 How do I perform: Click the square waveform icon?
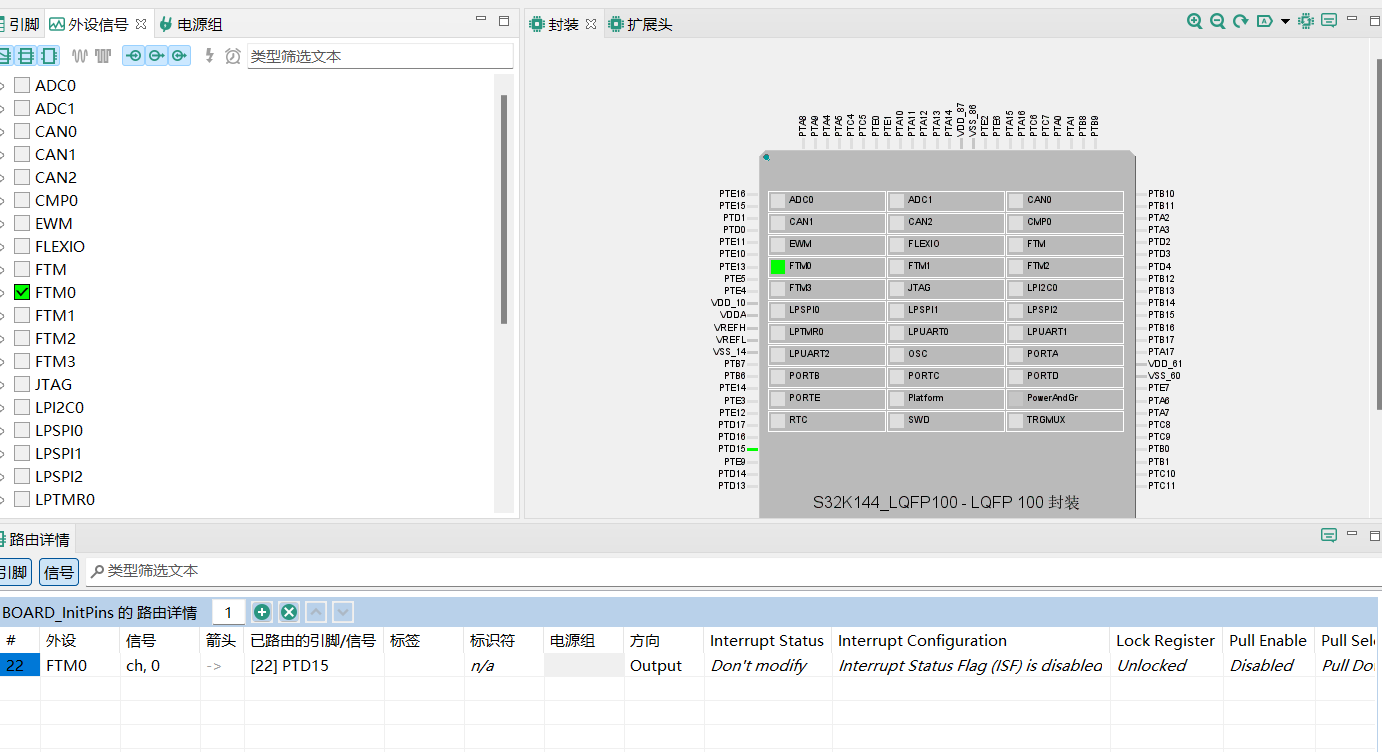point(103,56)
